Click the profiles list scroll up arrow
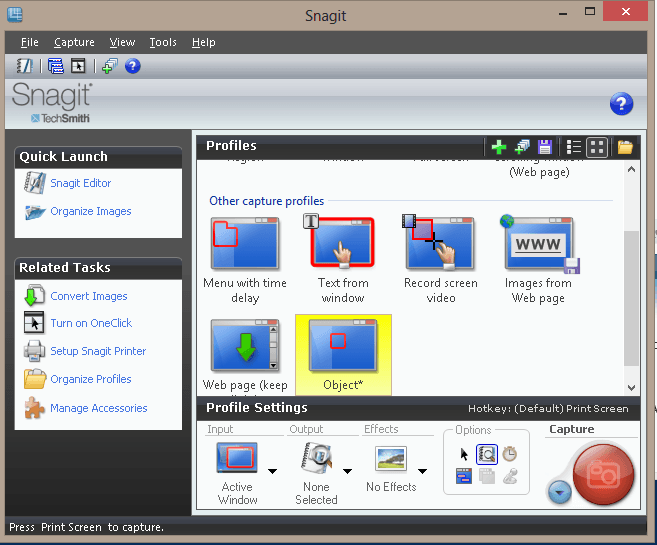This screenshot has width=657, height=545. tap(631, 170)
